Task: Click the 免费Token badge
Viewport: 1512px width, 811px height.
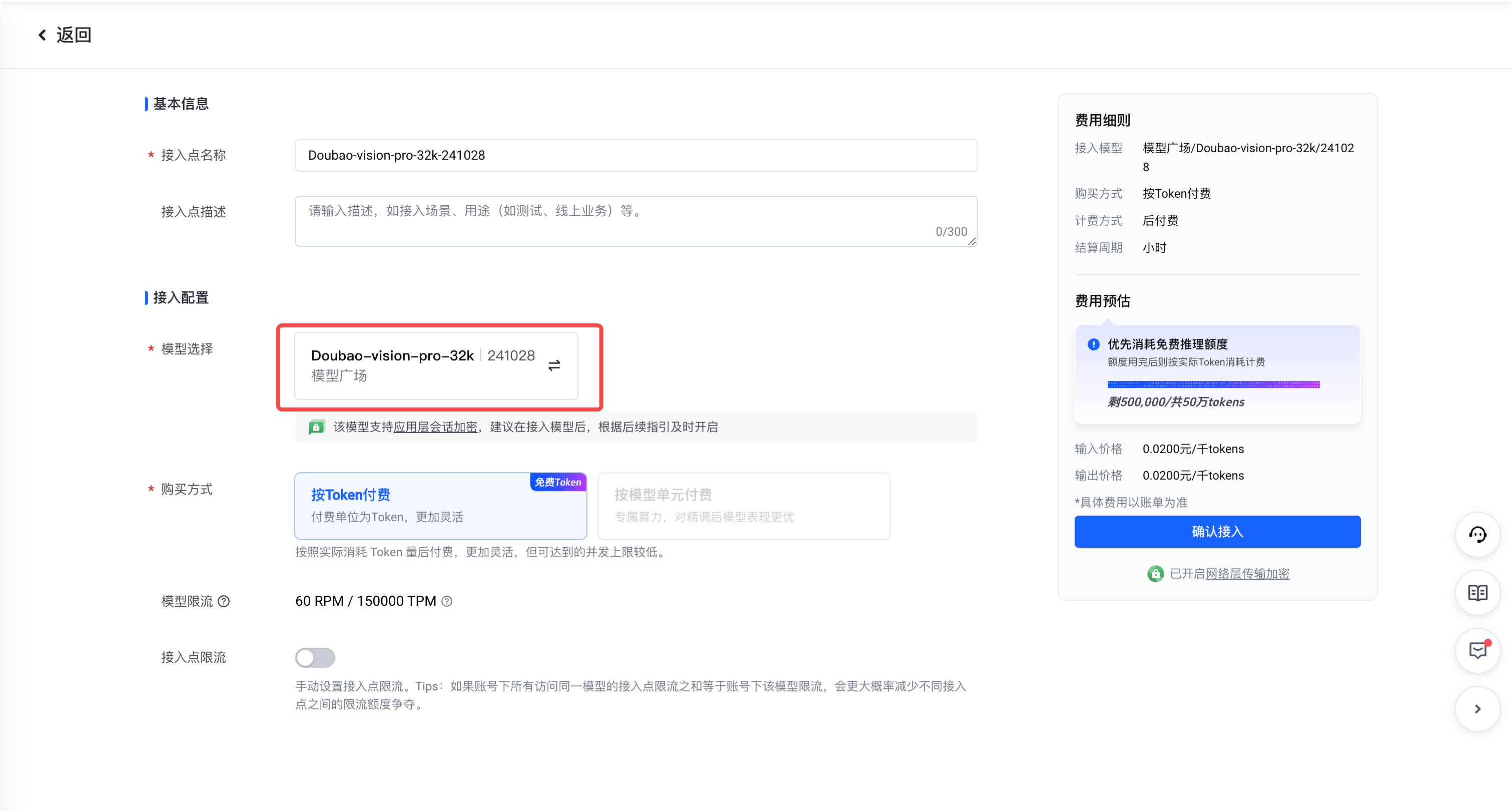Action: tap(557, 482)
